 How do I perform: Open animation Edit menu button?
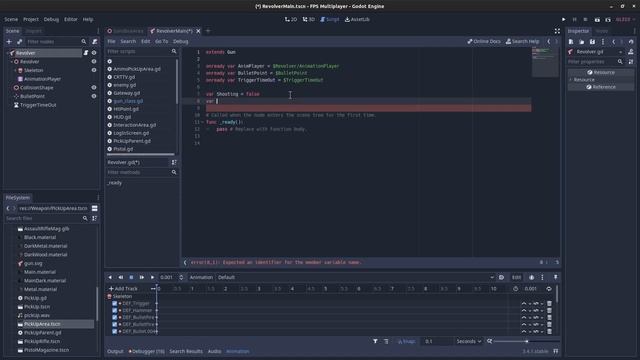coord(516,277)
